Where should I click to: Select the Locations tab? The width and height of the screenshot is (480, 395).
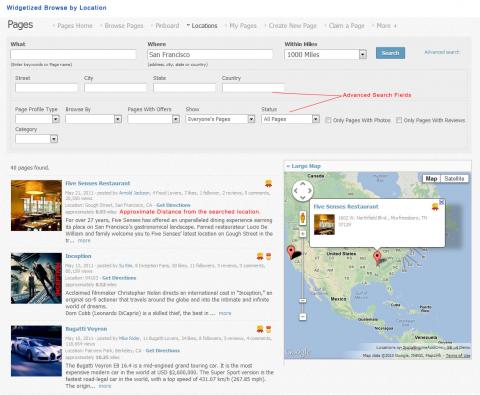pyautogui.click(x=204, y=26)
